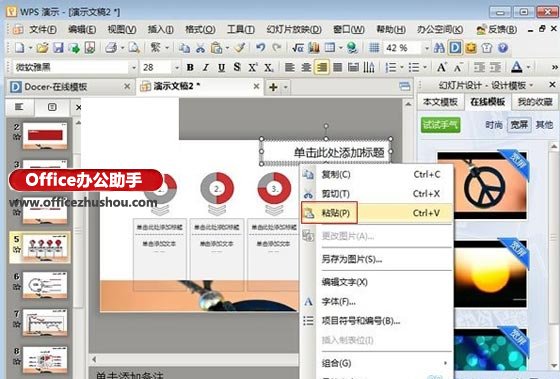Image resolution: width=560 pixels, height=379 pixels.
Task: Expand the zoom percentage dropdown
Action: pyautogui.click(x=426, y=48)
